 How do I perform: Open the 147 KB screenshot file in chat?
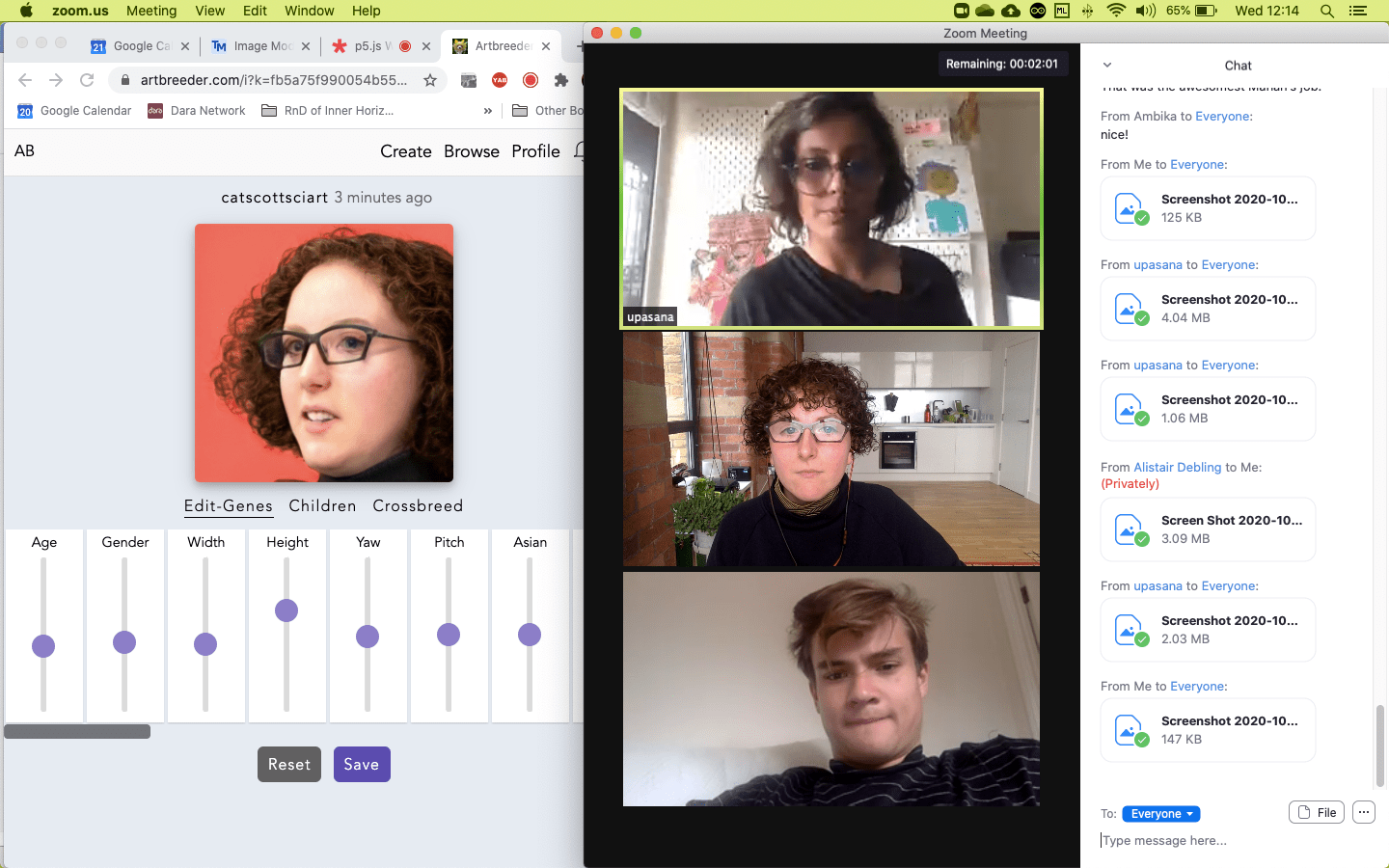[1208, 730]
